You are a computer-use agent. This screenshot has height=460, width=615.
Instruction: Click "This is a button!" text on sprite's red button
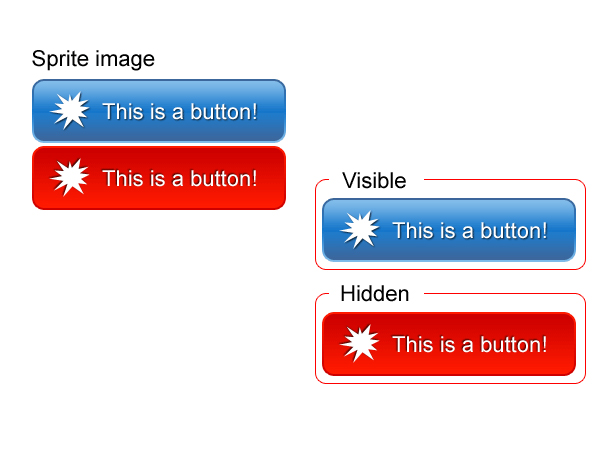pyautogui.click(x=180, y=178)
